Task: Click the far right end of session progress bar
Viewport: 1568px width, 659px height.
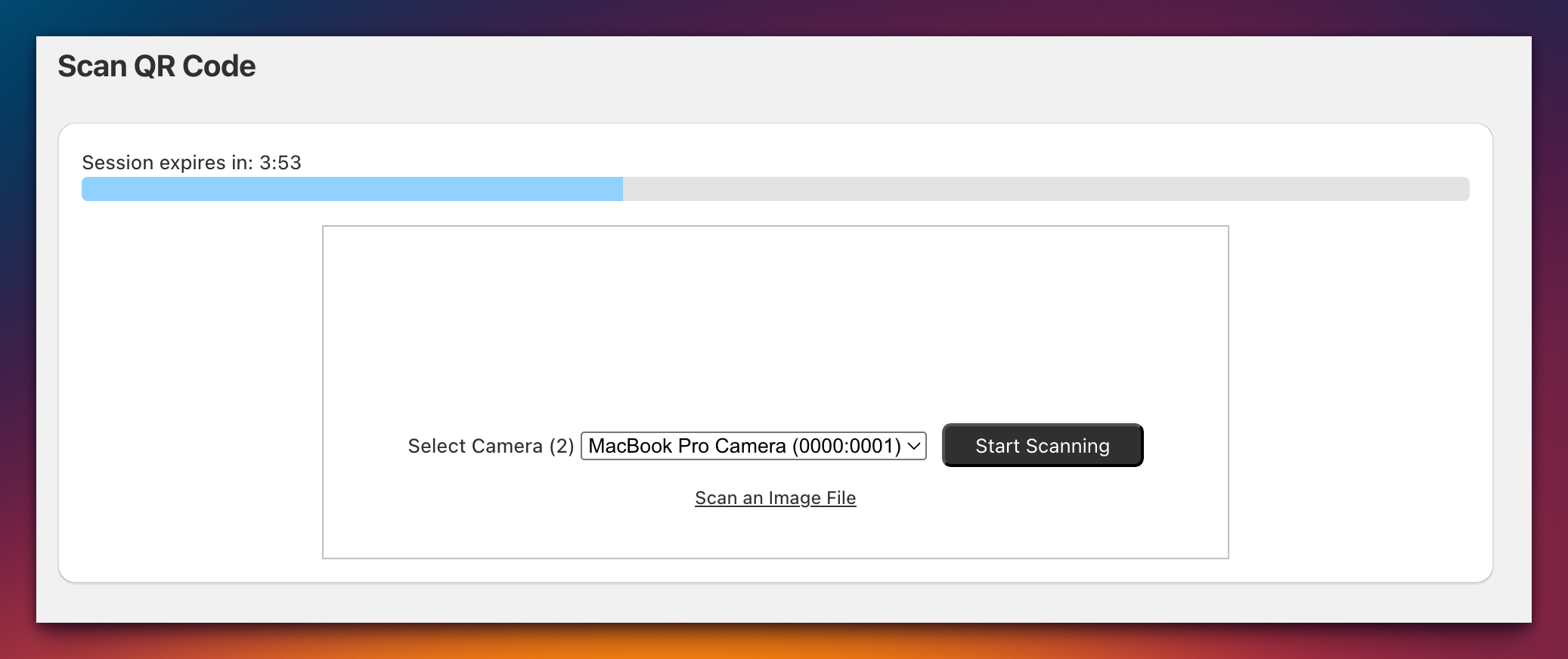Action: [1464, 189]
